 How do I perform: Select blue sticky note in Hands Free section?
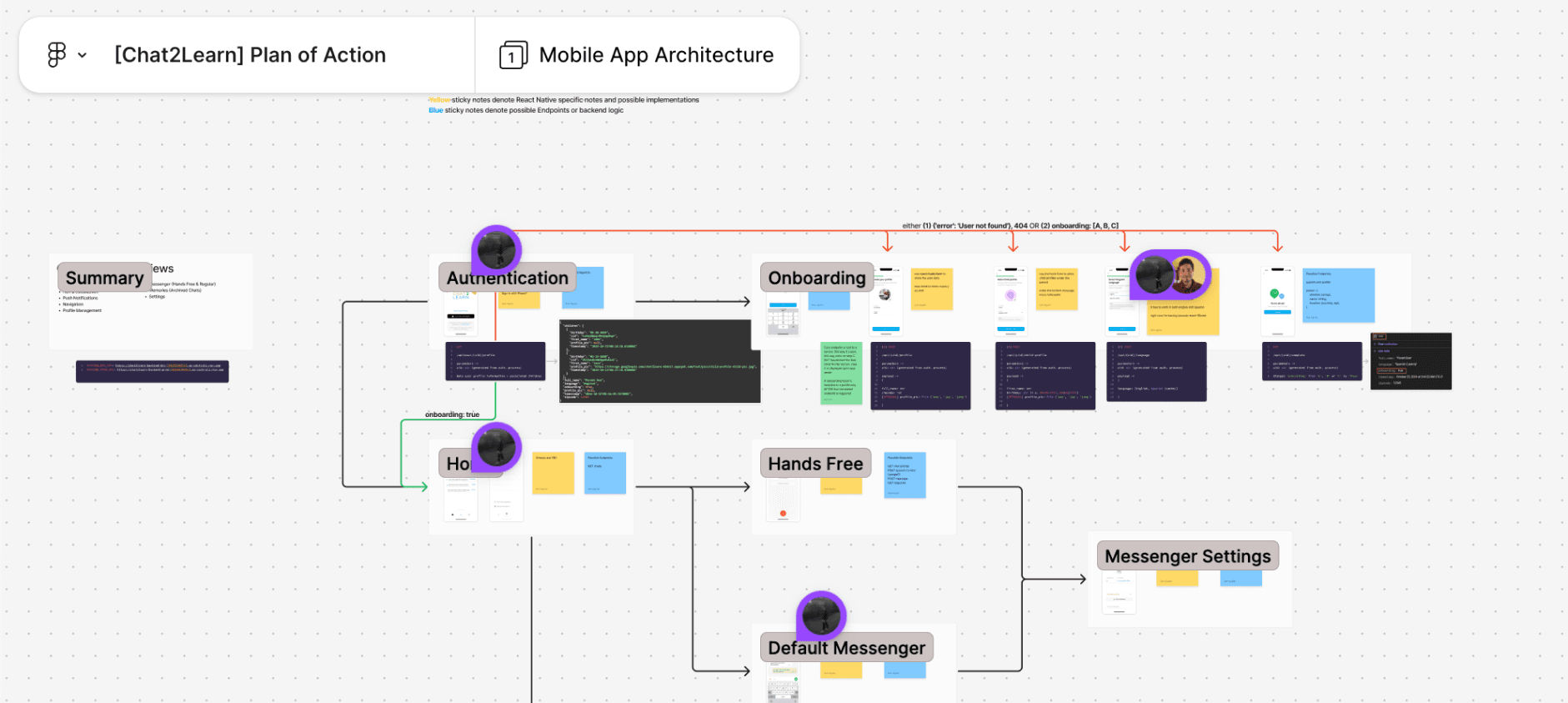coord(904,475)
